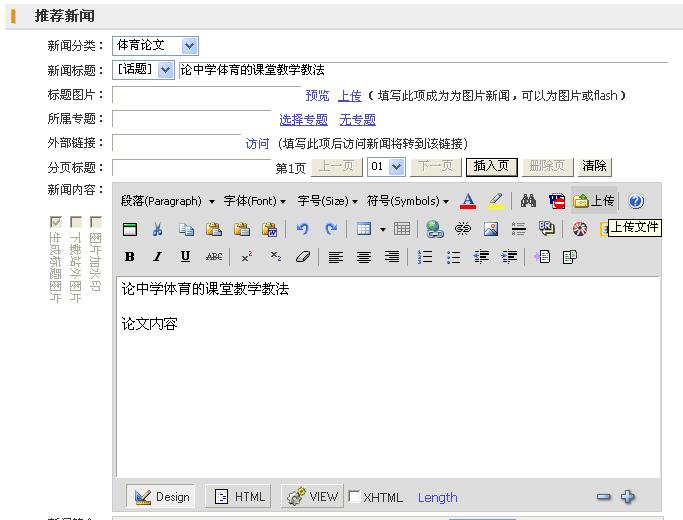Click the 选择专题 link
This screenshot has height=520, width=683.
(x=303, y=120)
